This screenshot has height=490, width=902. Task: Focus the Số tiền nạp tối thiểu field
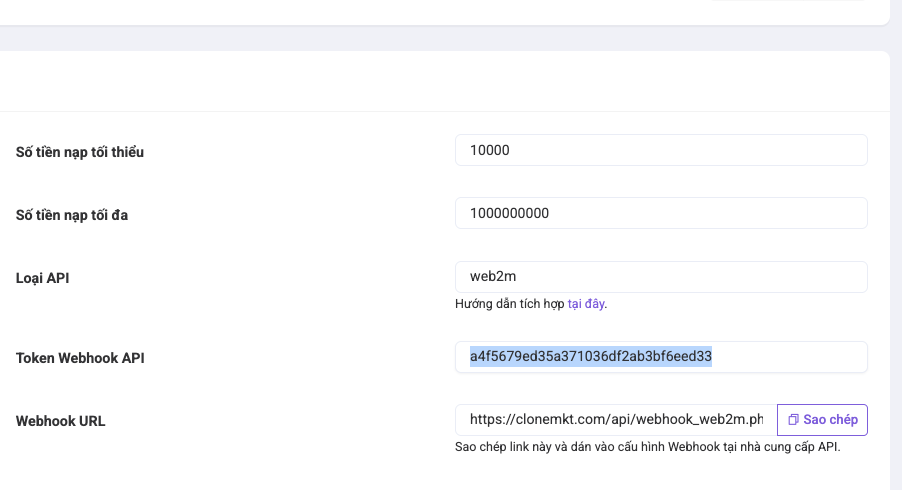coord(661,150)
